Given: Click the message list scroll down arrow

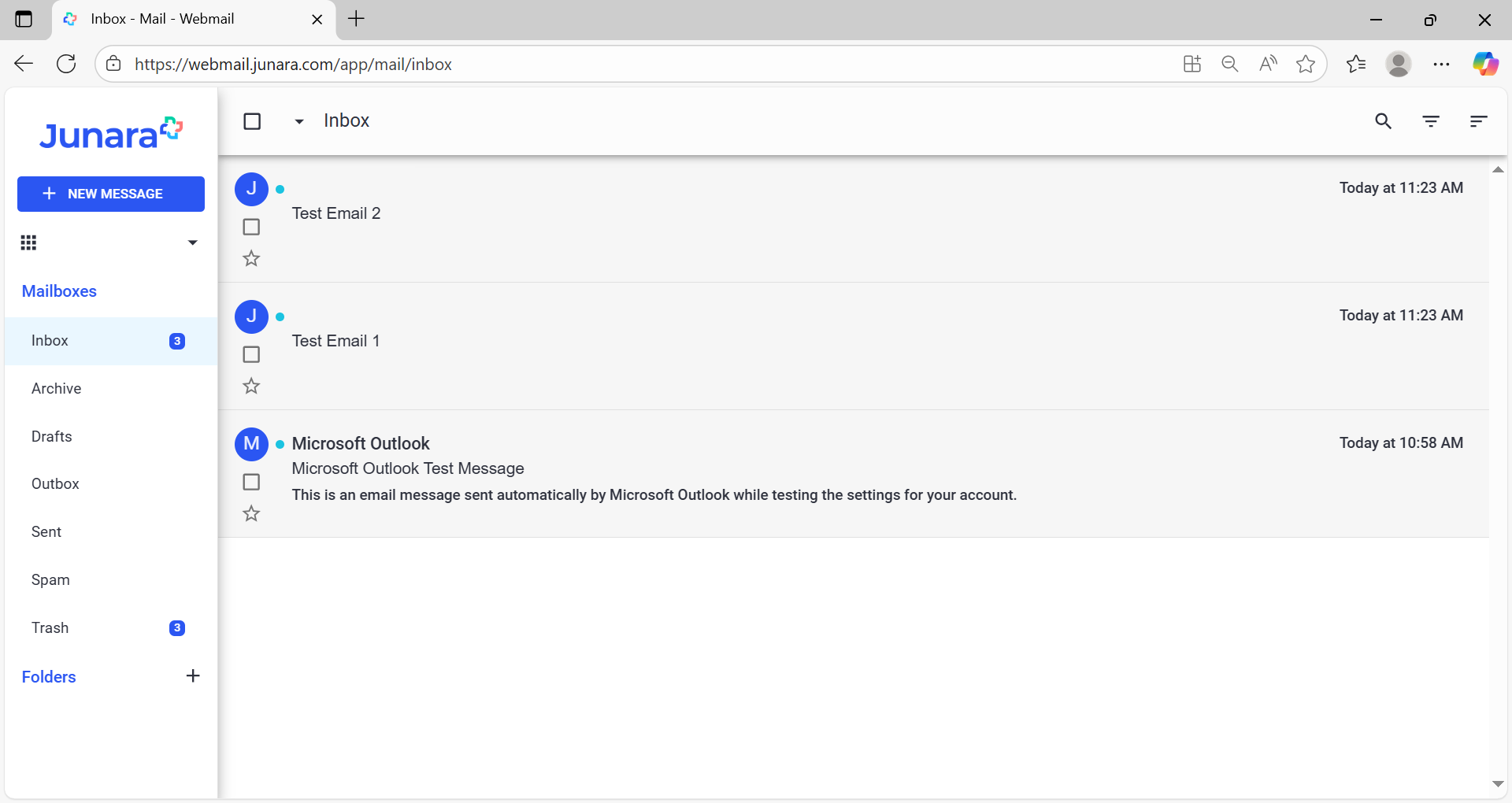Looking at the screenshot, I should click(x=1498, y=784).
